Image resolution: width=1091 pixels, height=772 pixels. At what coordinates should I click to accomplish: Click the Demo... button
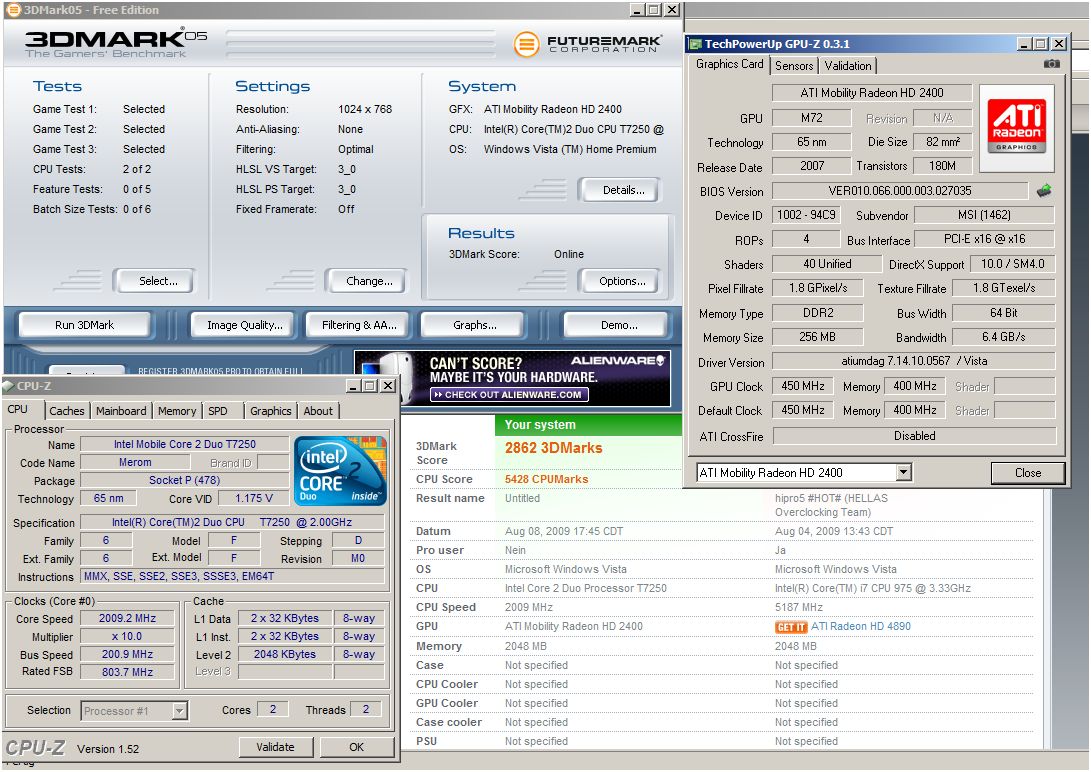pos(619,325)
